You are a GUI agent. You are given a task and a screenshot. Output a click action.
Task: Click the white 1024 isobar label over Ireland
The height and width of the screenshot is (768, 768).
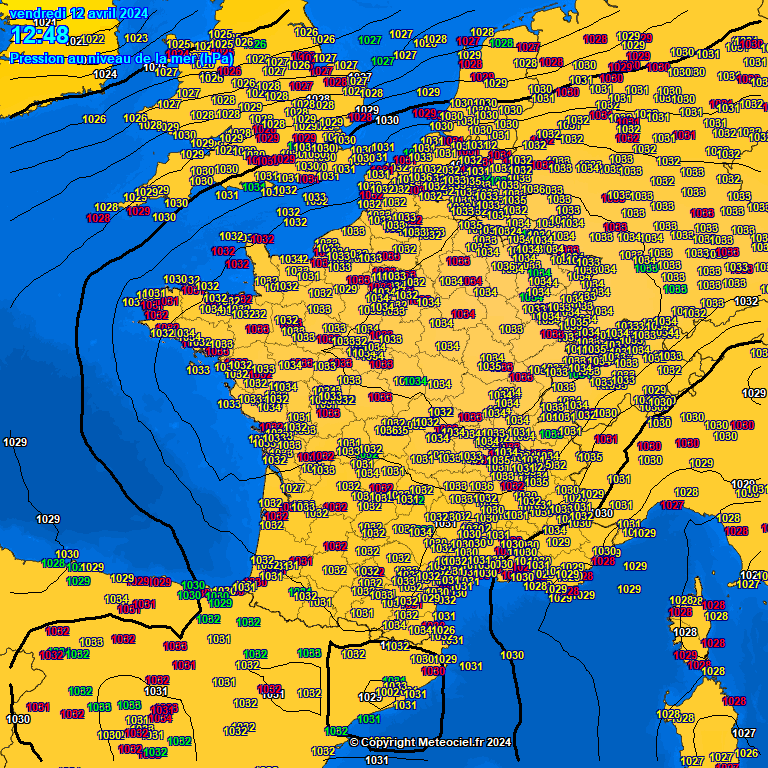coord(104,74)
